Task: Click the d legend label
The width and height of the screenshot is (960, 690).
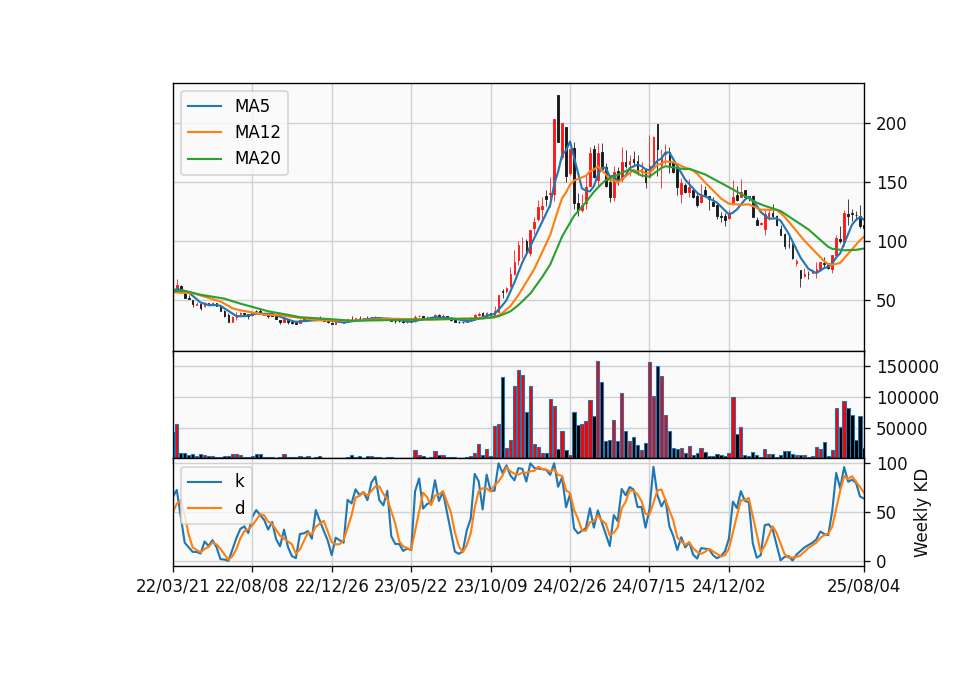Action: 239,508
